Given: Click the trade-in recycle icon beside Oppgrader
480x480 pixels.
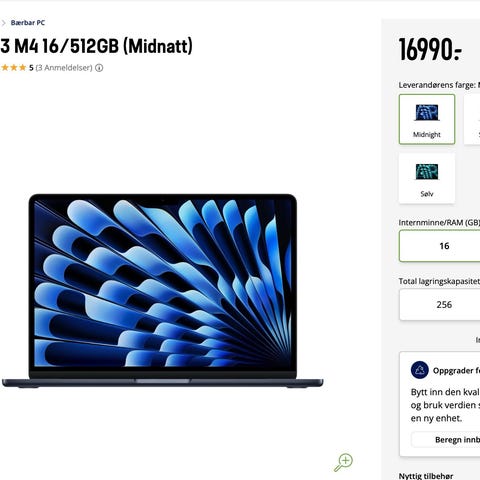Looking at the screenshot, I should coord(420,370).
